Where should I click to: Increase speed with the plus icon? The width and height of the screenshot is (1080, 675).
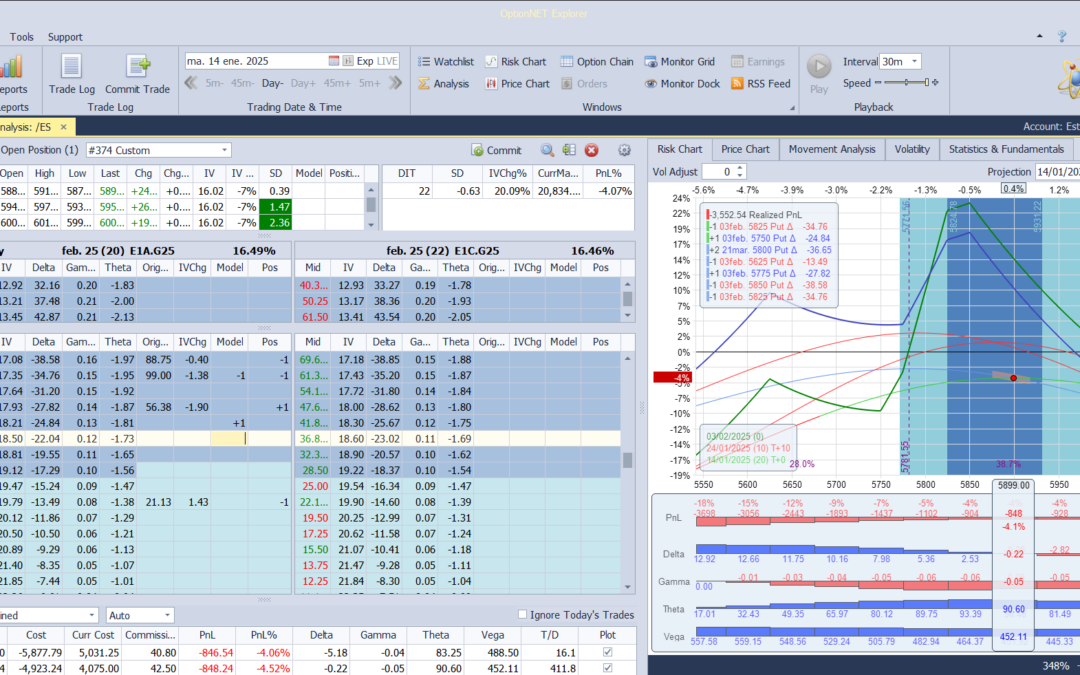pos(935,83)
